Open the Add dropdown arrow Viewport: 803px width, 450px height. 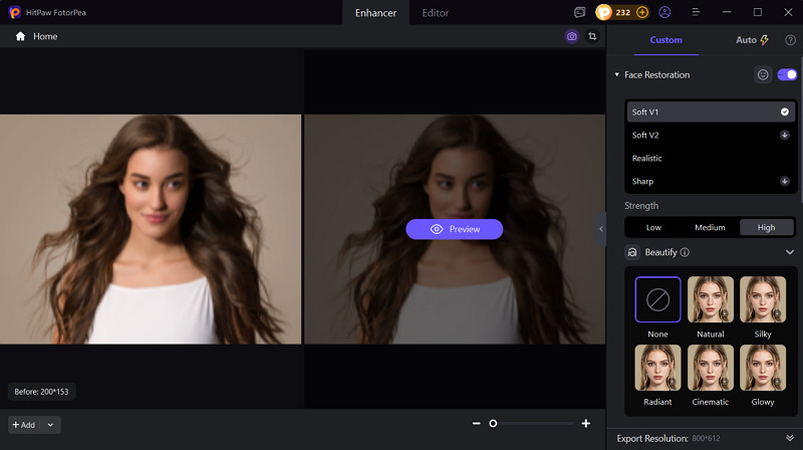point(50,425)
